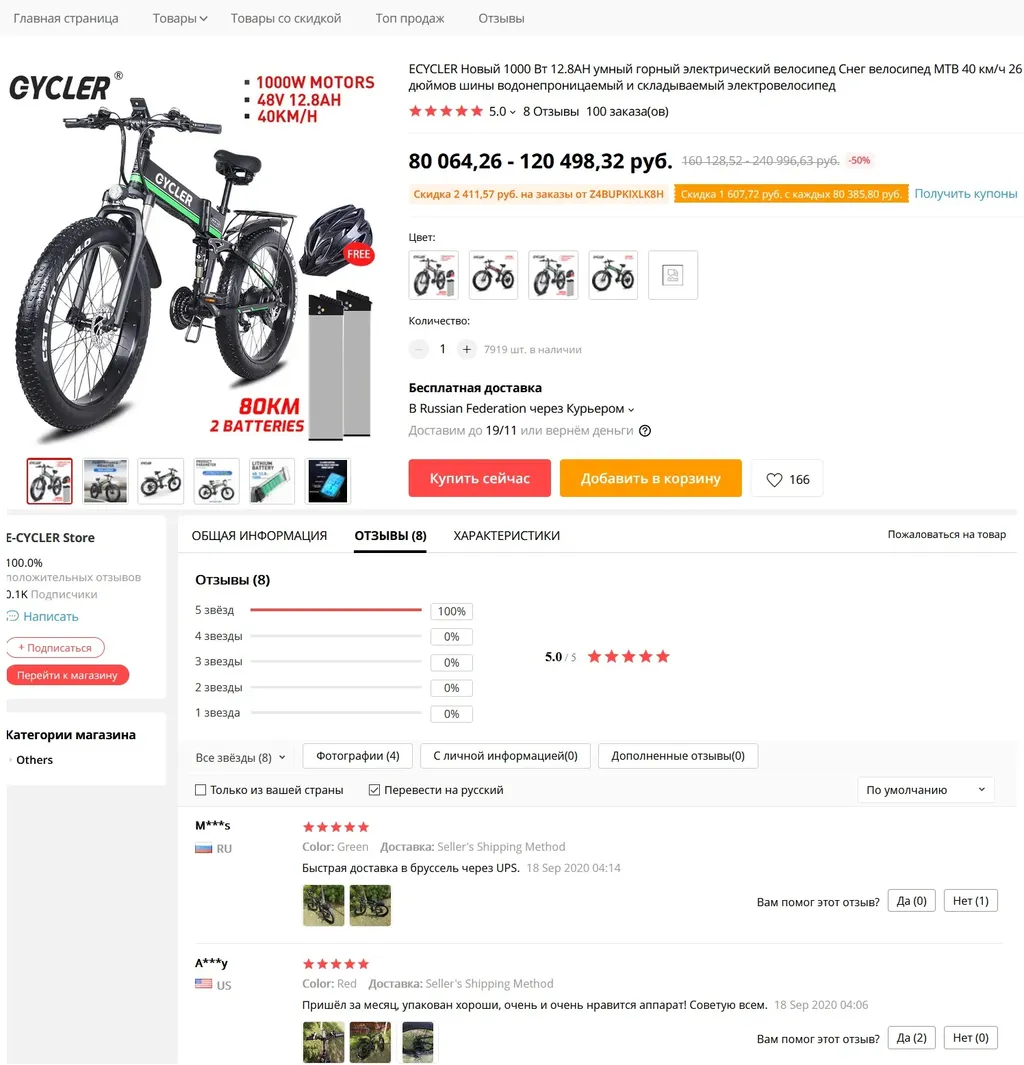Uncheck the Перевести на русский checkbox
The height and width of the screenshot is (1065, 1024).
point(374,790)
